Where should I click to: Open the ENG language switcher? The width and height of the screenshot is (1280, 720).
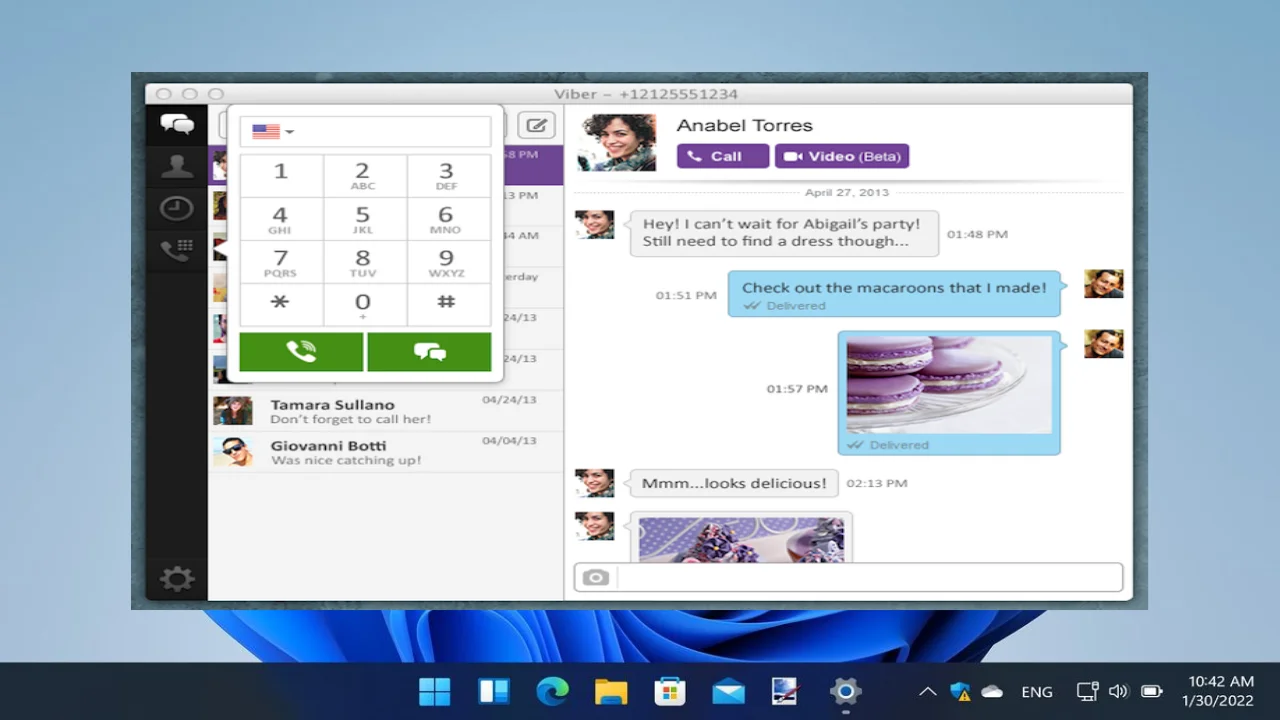click(1037, 692)
